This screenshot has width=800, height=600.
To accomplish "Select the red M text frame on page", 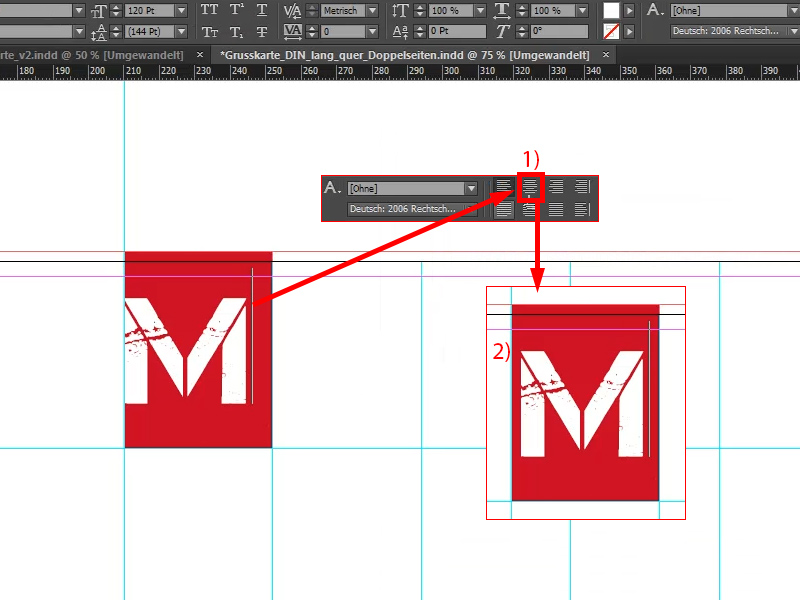I will pyautogui.click(x=198, y=350).
